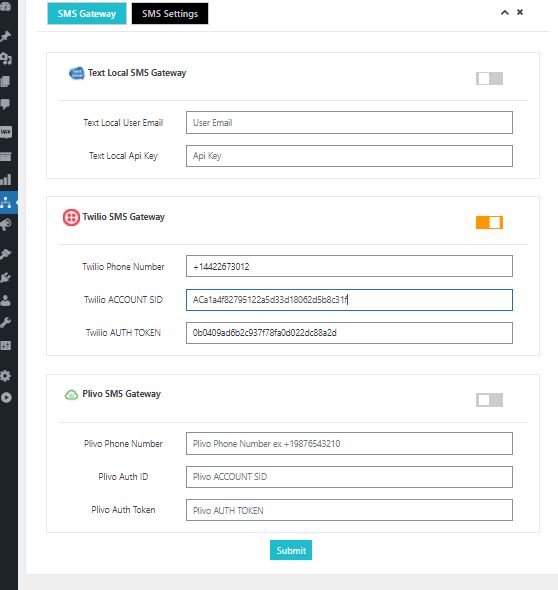The height and width of the screenshot is (590, 558).
Task: Click the Submit button
Action: click(291, 550)
